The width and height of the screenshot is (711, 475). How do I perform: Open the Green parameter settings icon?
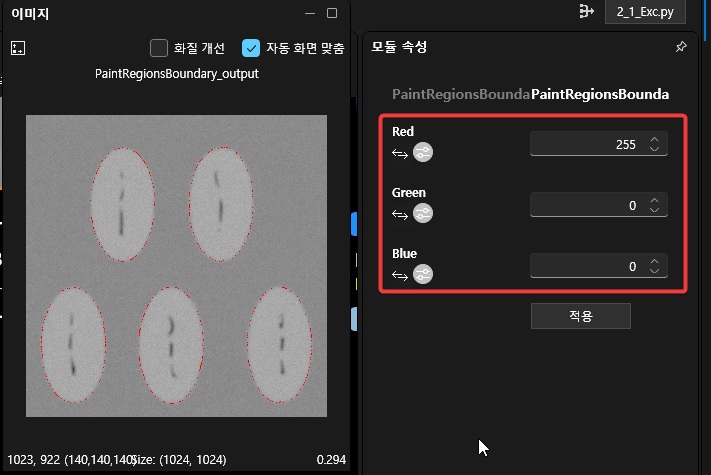click(423, 213)
